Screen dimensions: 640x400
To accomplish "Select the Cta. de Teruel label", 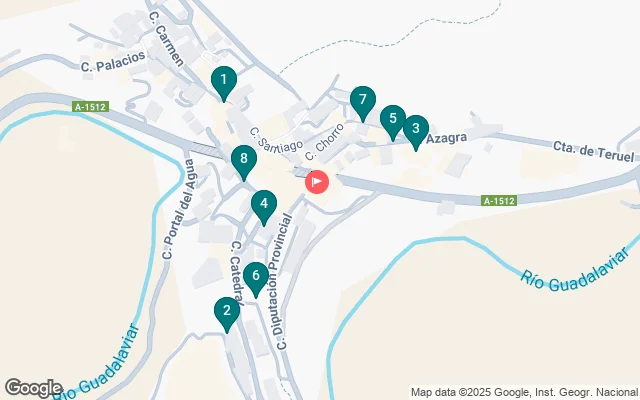I will [593, 151].
